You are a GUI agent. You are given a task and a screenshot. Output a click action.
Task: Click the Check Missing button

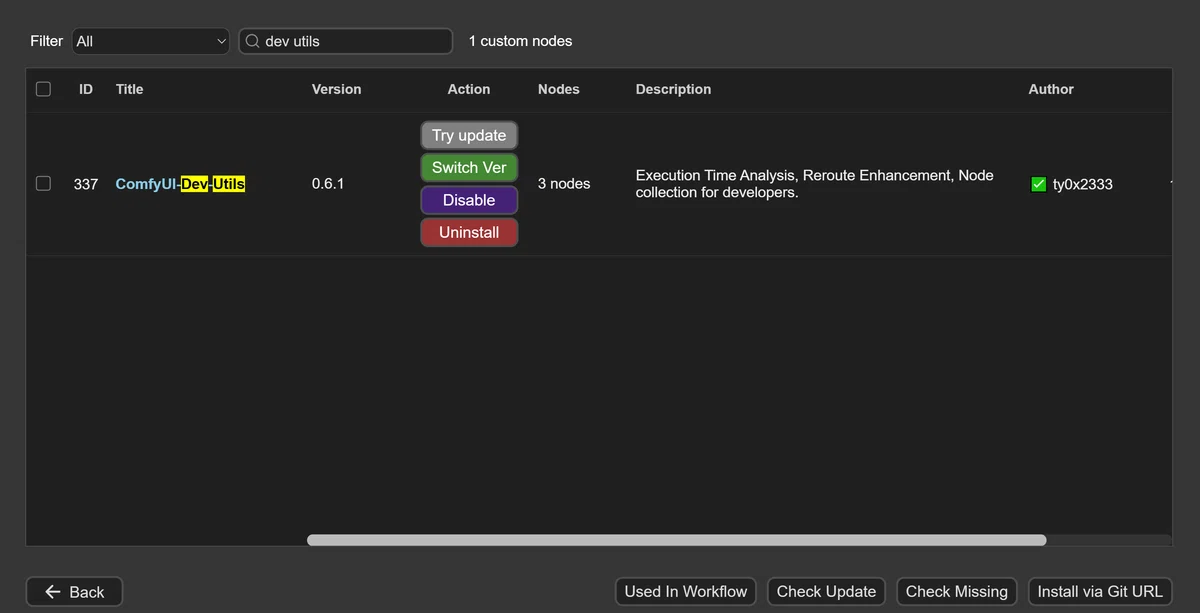(957, 591)
